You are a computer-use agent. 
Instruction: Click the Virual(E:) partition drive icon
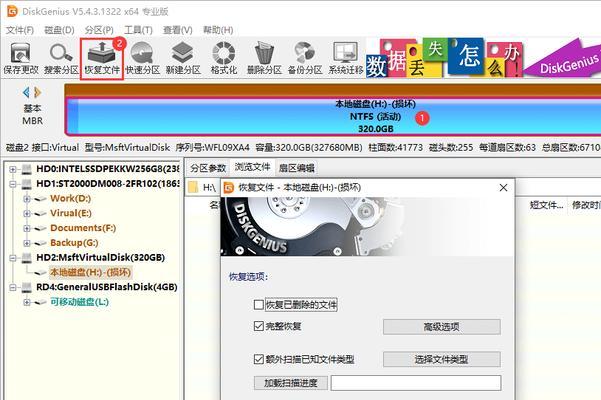click(40, 213)
